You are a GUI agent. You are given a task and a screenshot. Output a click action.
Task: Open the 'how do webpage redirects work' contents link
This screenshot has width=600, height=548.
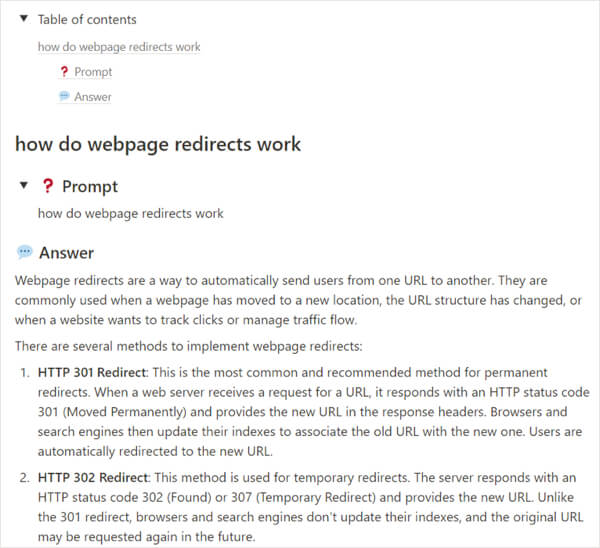click(x=119, y=47)
